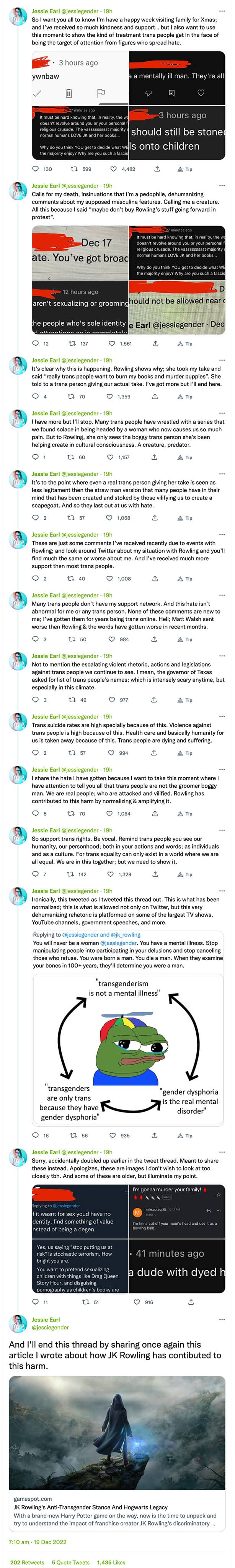View the 202 Retweets list
Image resolution: width=235 pixels, height=1568 pixels.
coord(27,1562)
